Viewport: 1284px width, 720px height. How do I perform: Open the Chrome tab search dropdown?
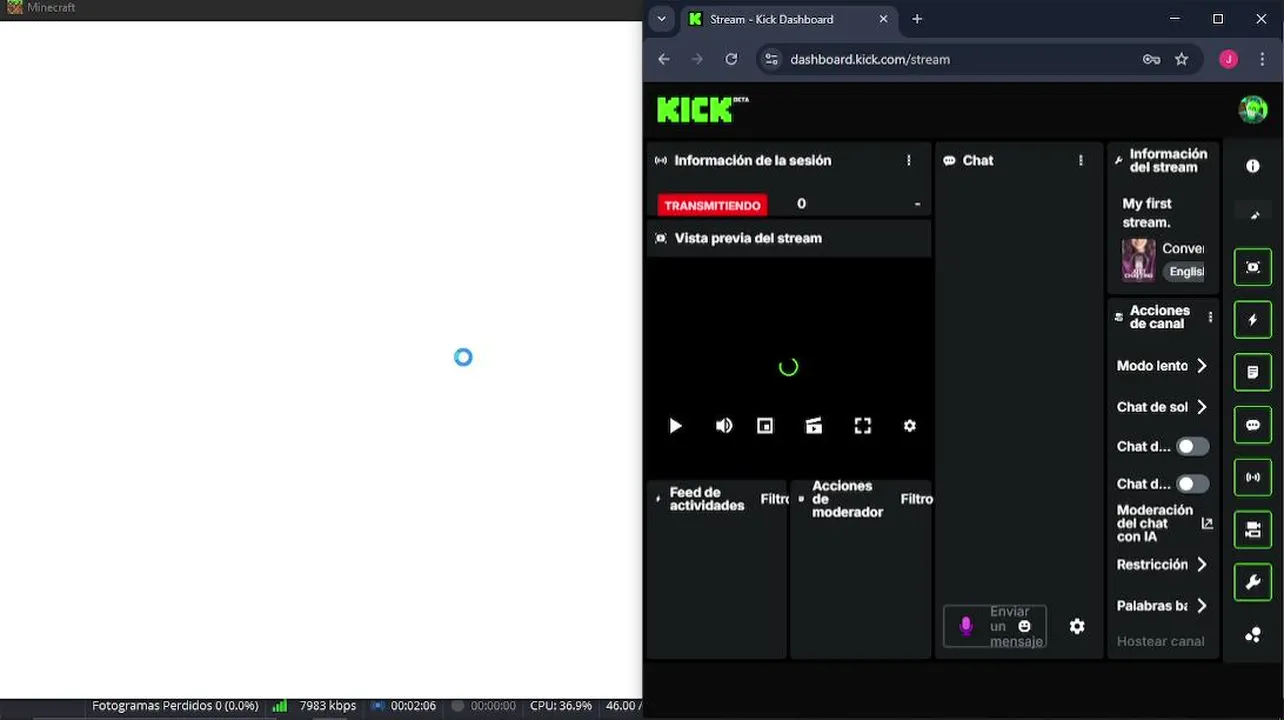point(661,19)
